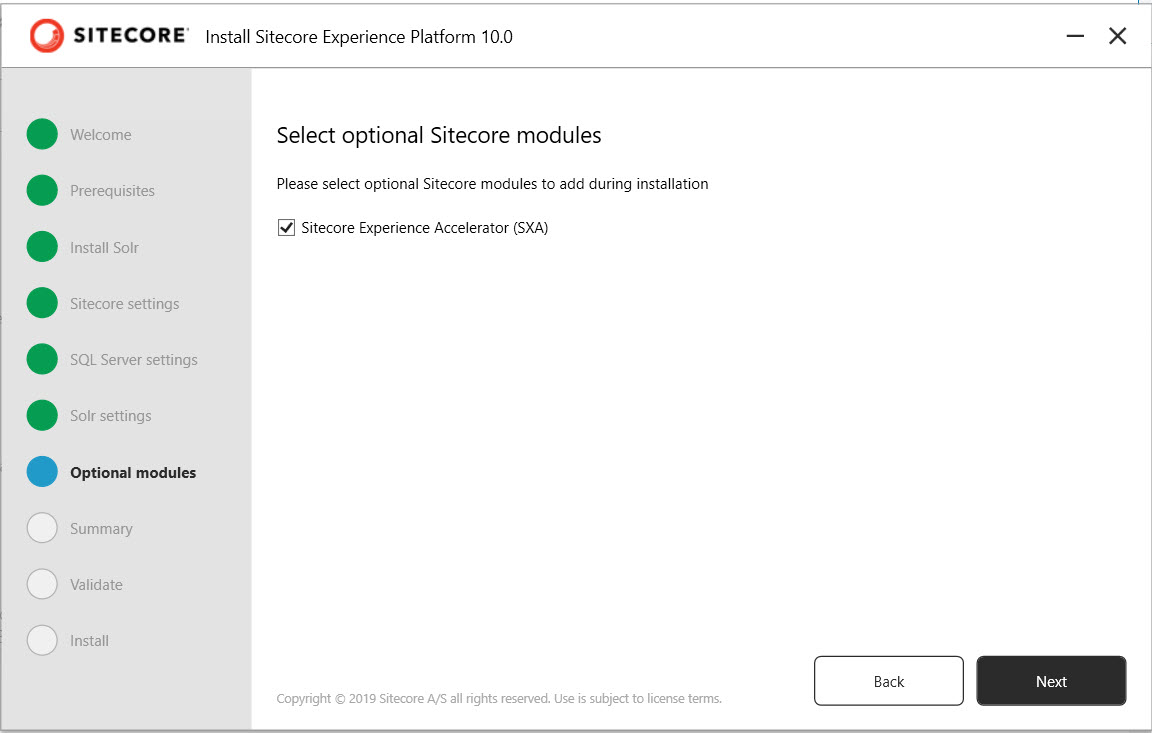Click the Next button
The height and width of the screenshot is (733, 1152).
pyautogui.click(x=1051, y=680)
